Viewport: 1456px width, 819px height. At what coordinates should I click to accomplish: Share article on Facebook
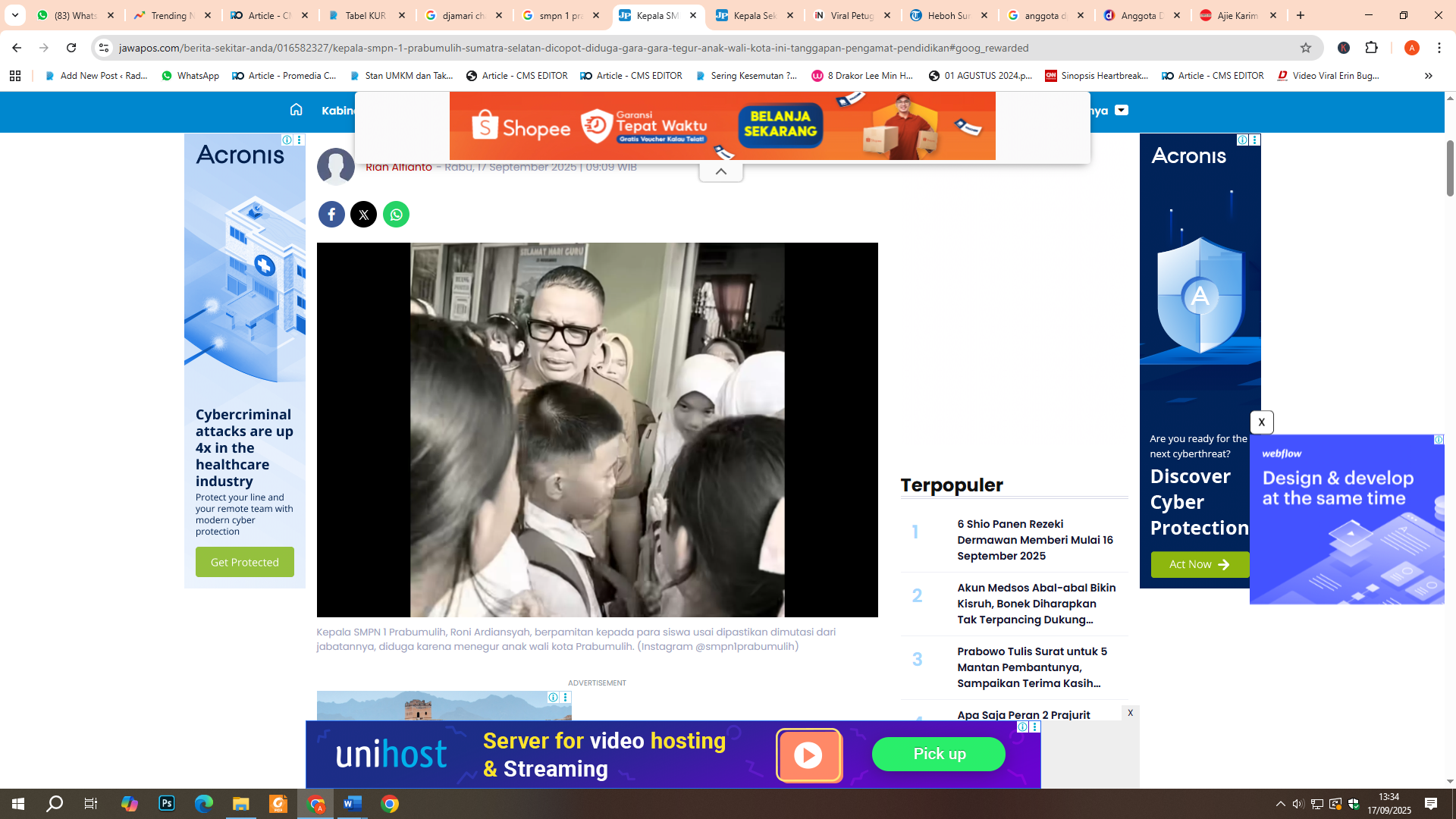(331, 215)
